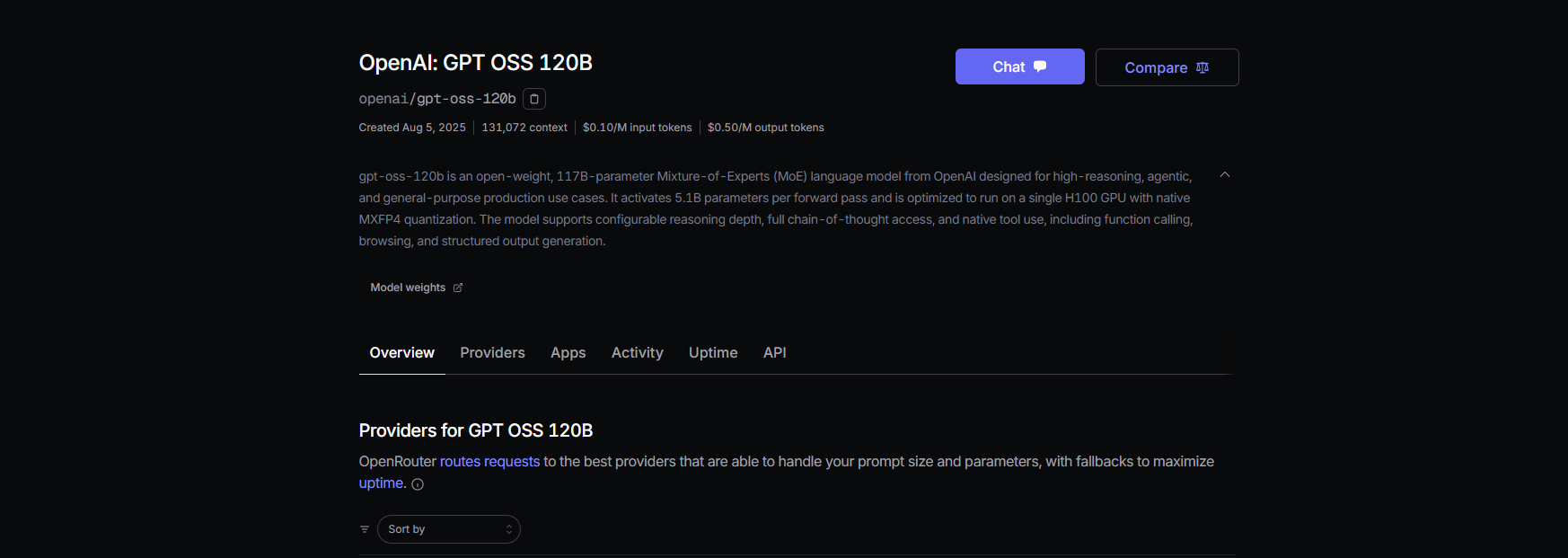Click the 131,072 context value
The image size is (1568, 558).
pyautogui.click(x=524, y=128)
